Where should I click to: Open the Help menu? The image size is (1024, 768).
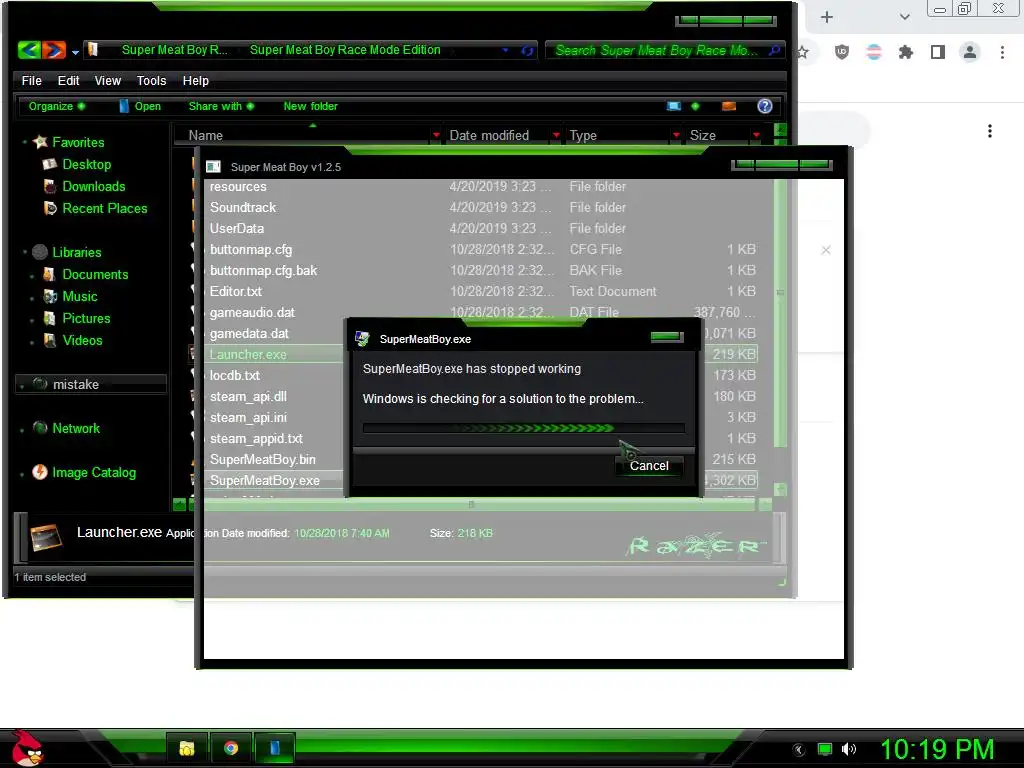[x=196, y=80]
